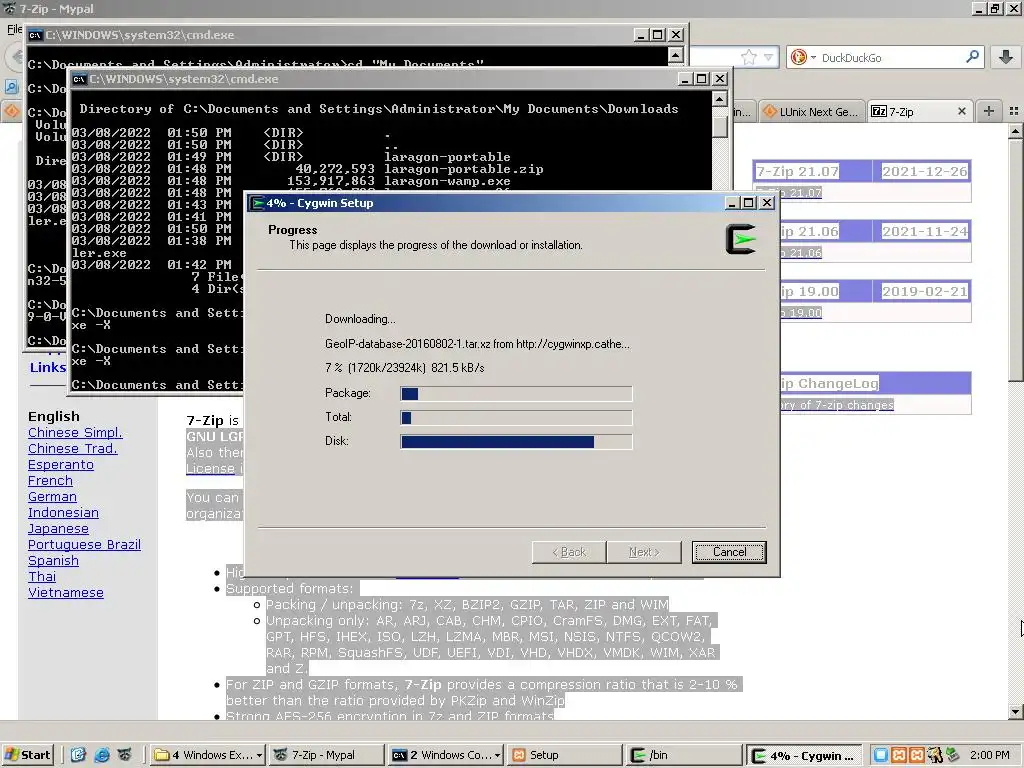
Task: Switch language to French
Action: [x=50, y=481]
